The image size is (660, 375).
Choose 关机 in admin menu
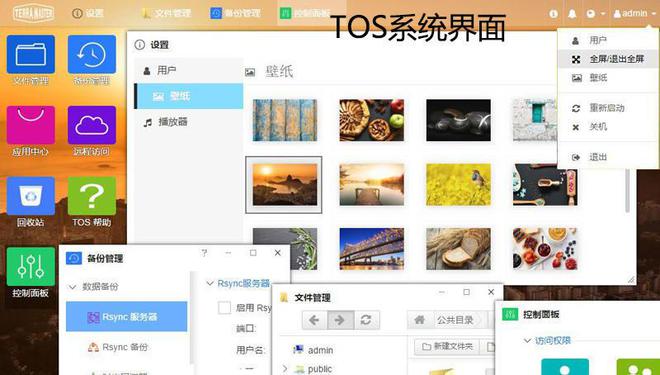608,127
